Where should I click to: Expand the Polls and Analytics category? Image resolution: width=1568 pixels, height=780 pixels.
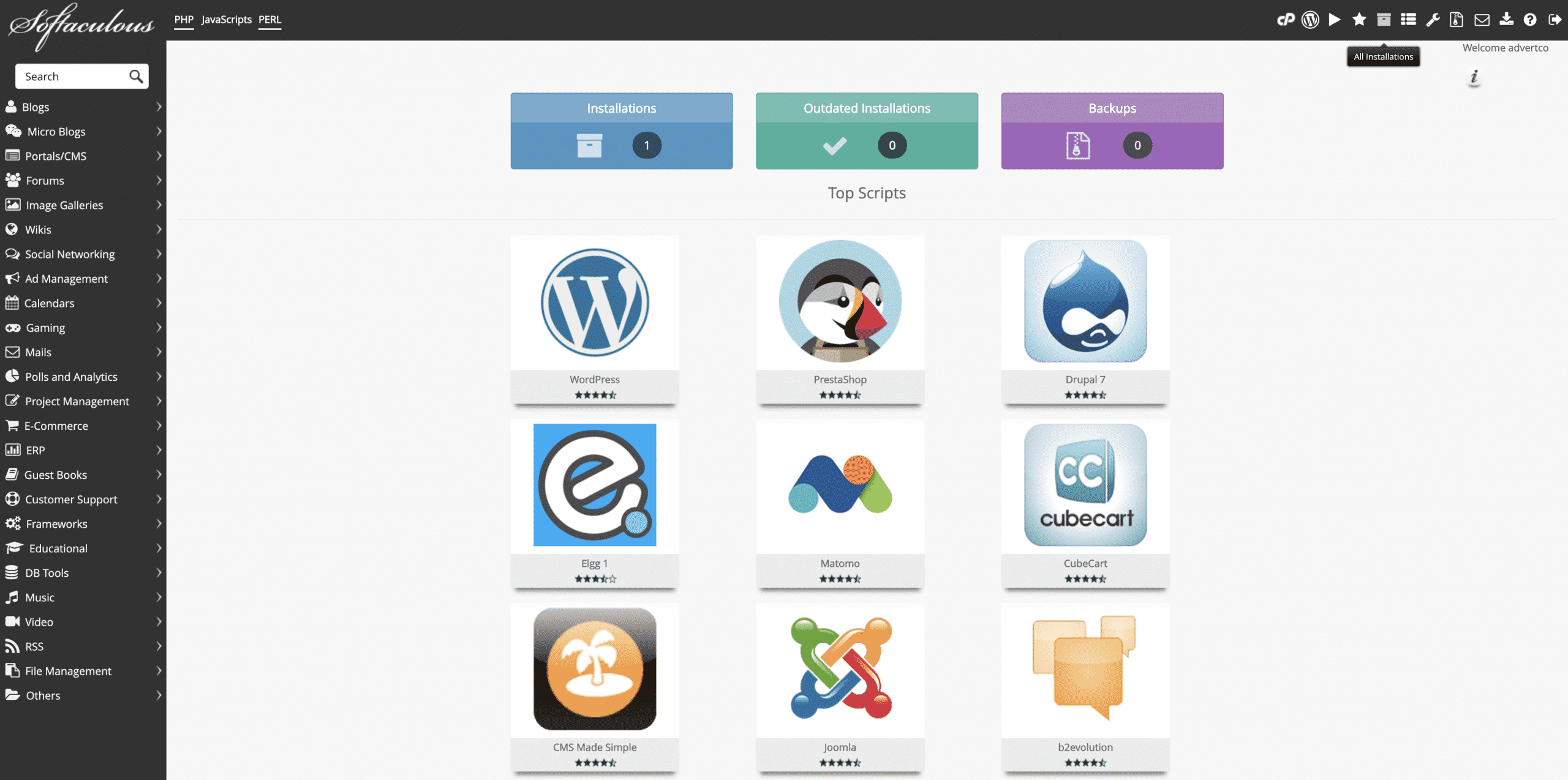tap(83, 377)
